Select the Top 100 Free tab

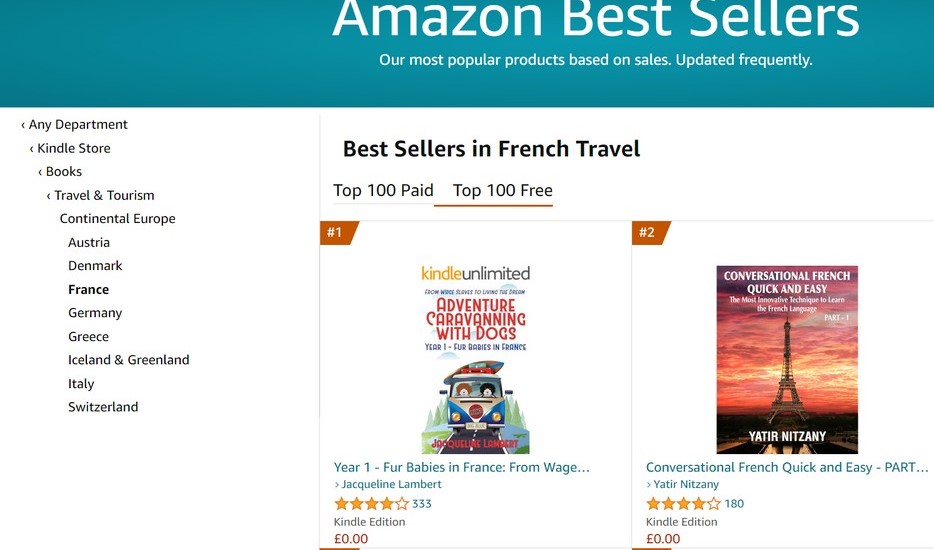(502, 190)
